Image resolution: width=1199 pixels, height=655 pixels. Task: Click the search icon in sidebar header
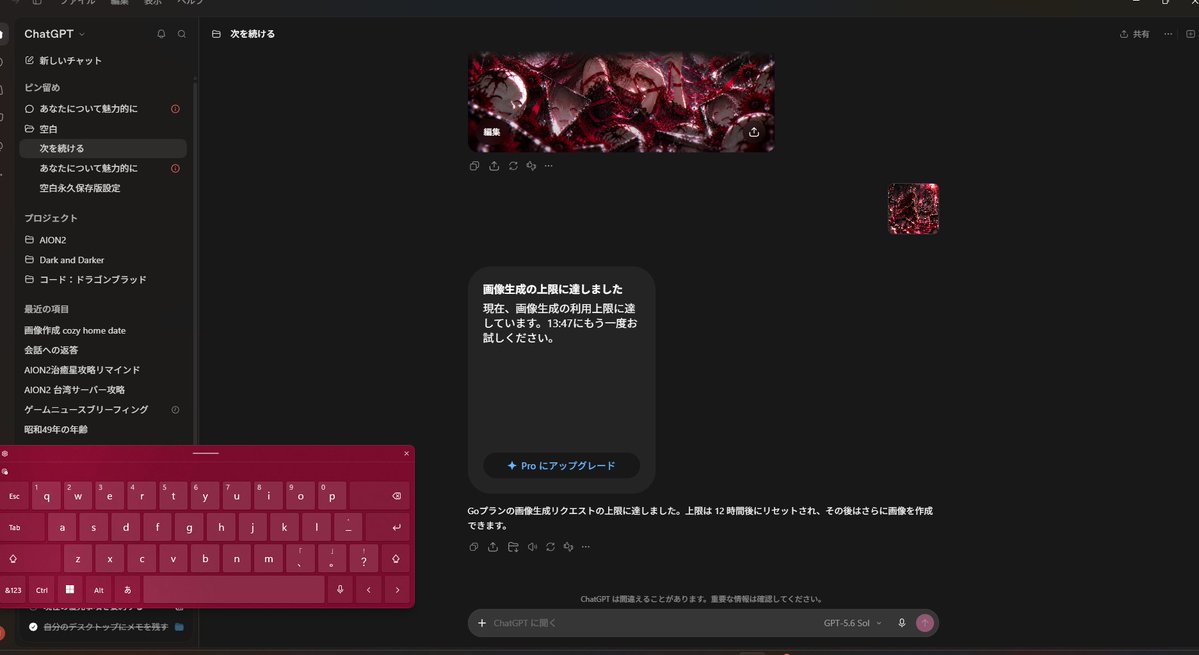pos(182,34)
